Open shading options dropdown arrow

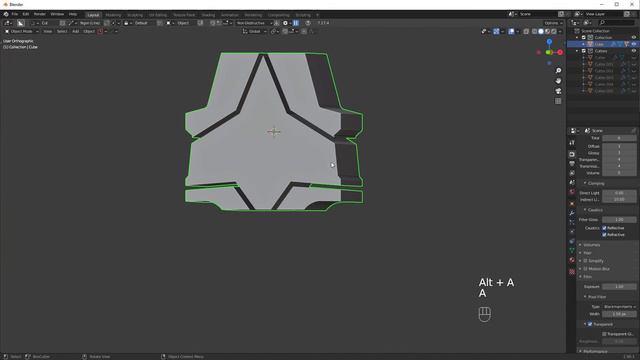click(x=560, y=31)
